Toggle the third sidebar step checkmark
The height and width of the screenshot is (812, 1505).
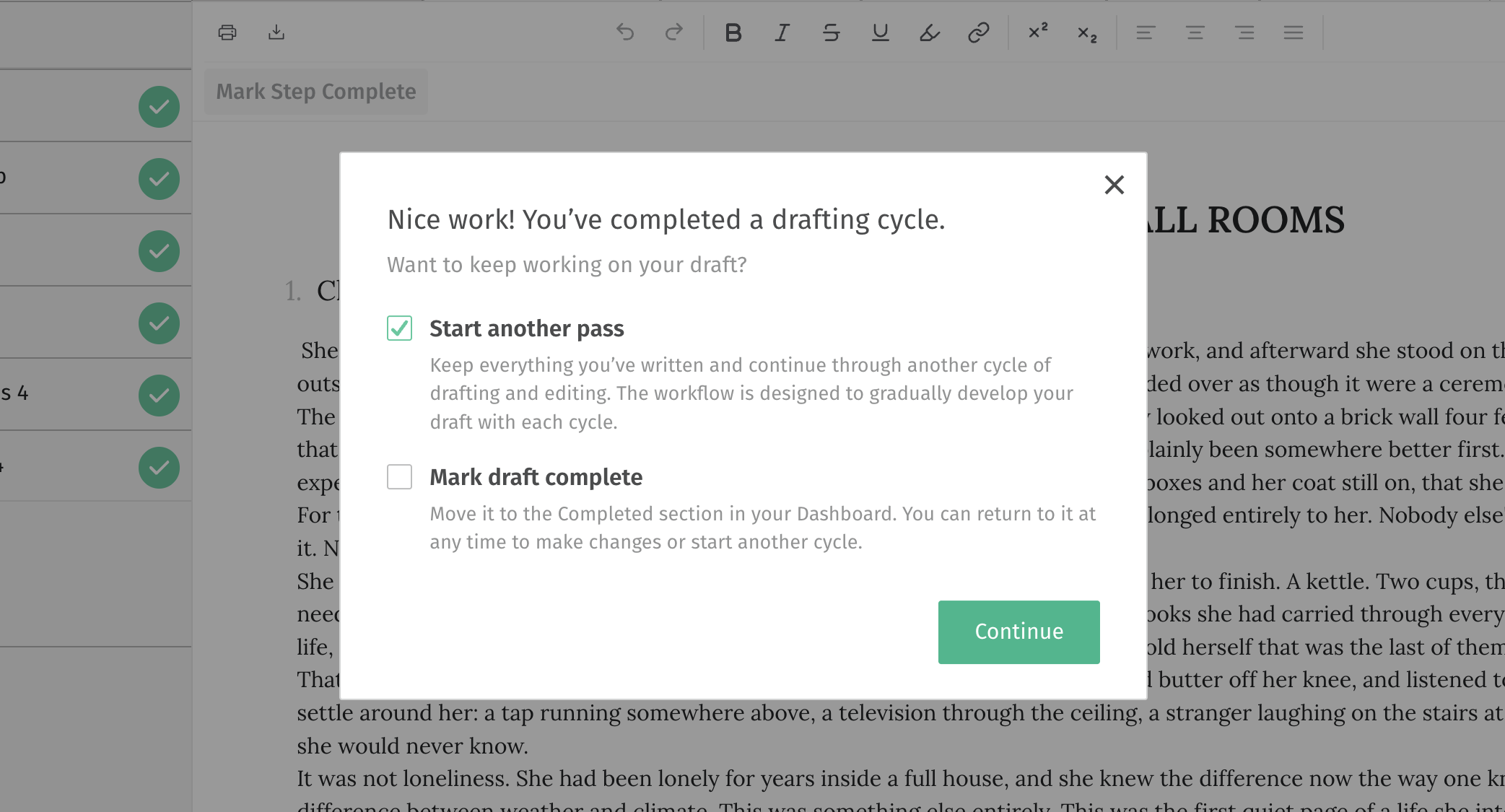(159, 251)
